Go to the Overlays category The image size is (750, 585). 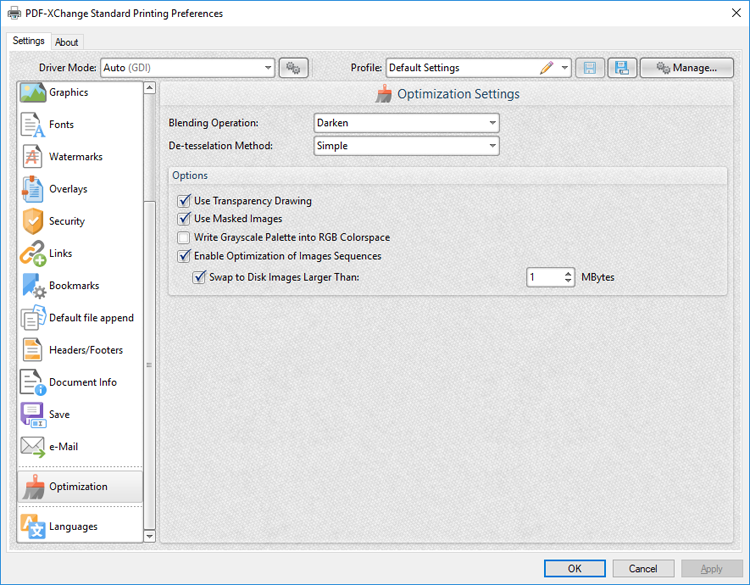[x=80, y=189]
